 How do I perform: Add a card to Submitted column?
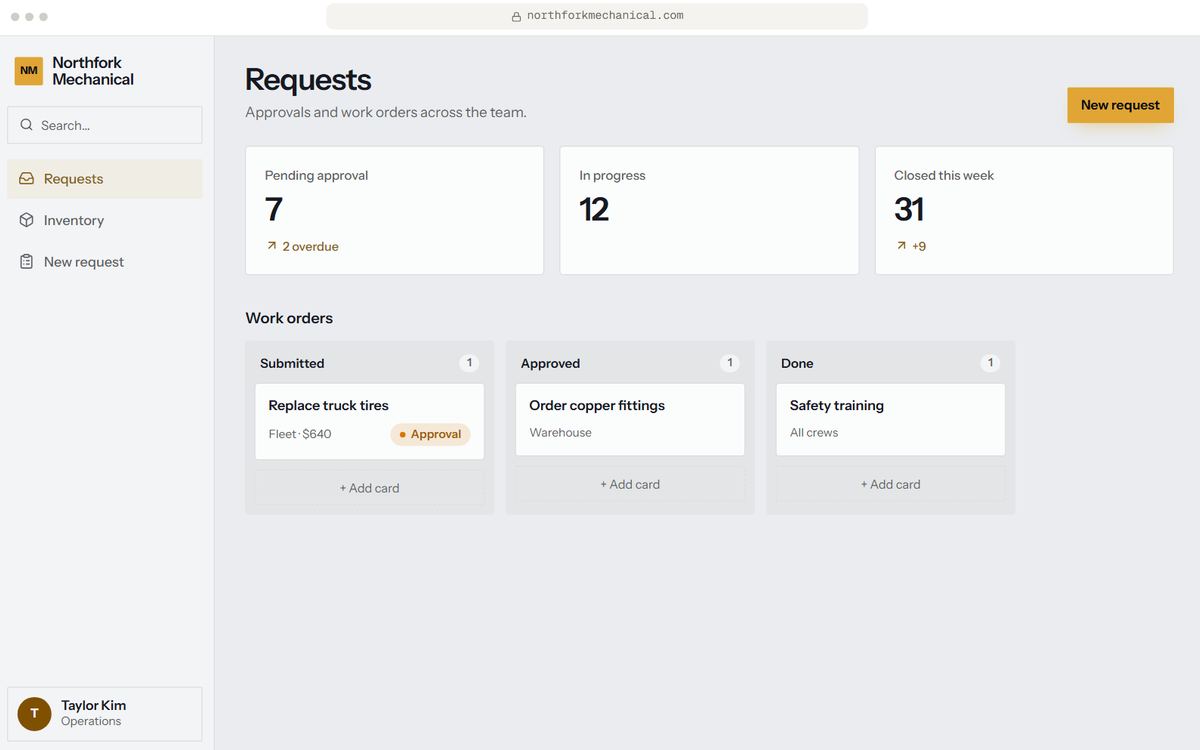click(x=369, y=488)
